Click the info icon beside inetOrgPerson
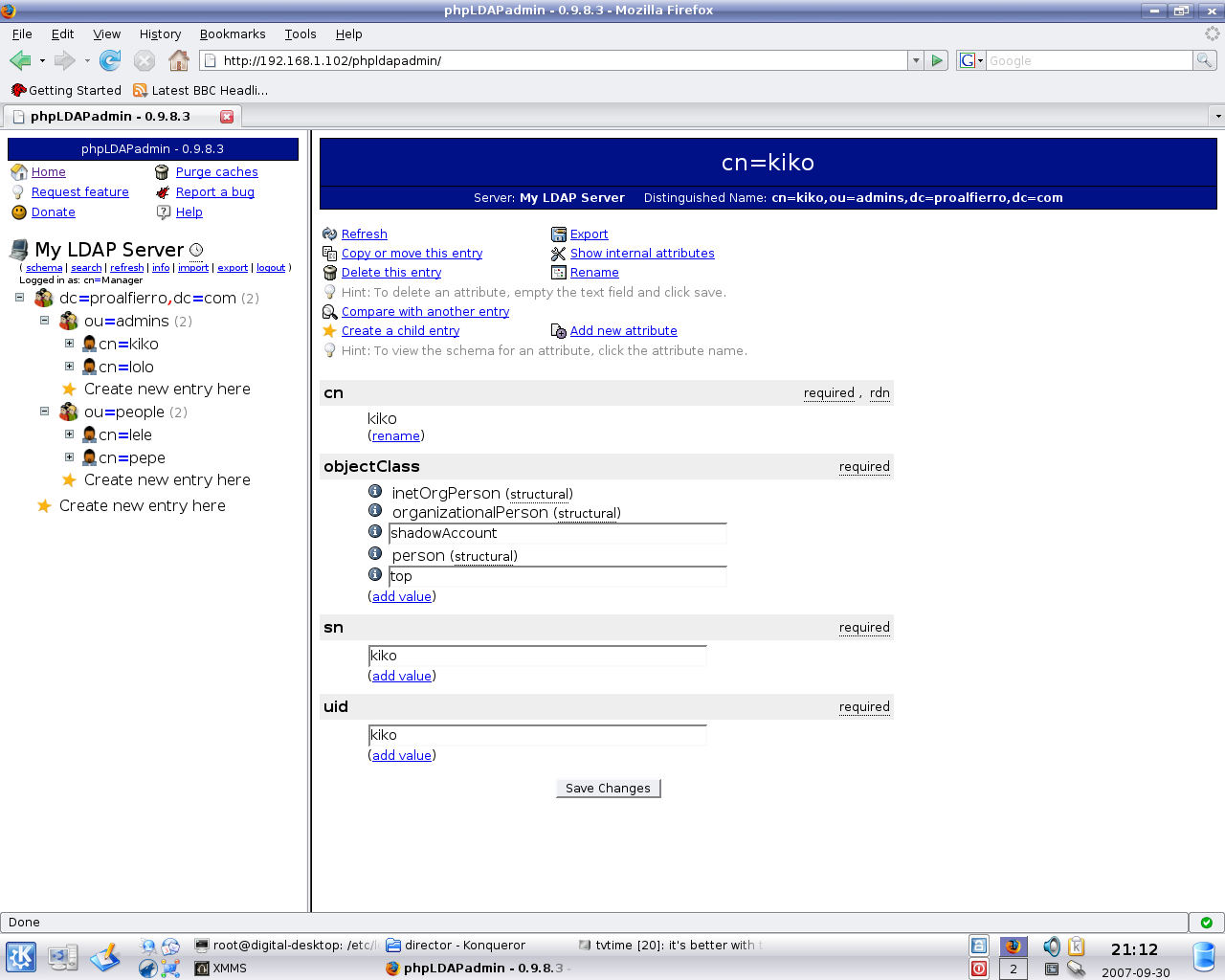This screenshot has width=1225, height=980. point(375,492)
